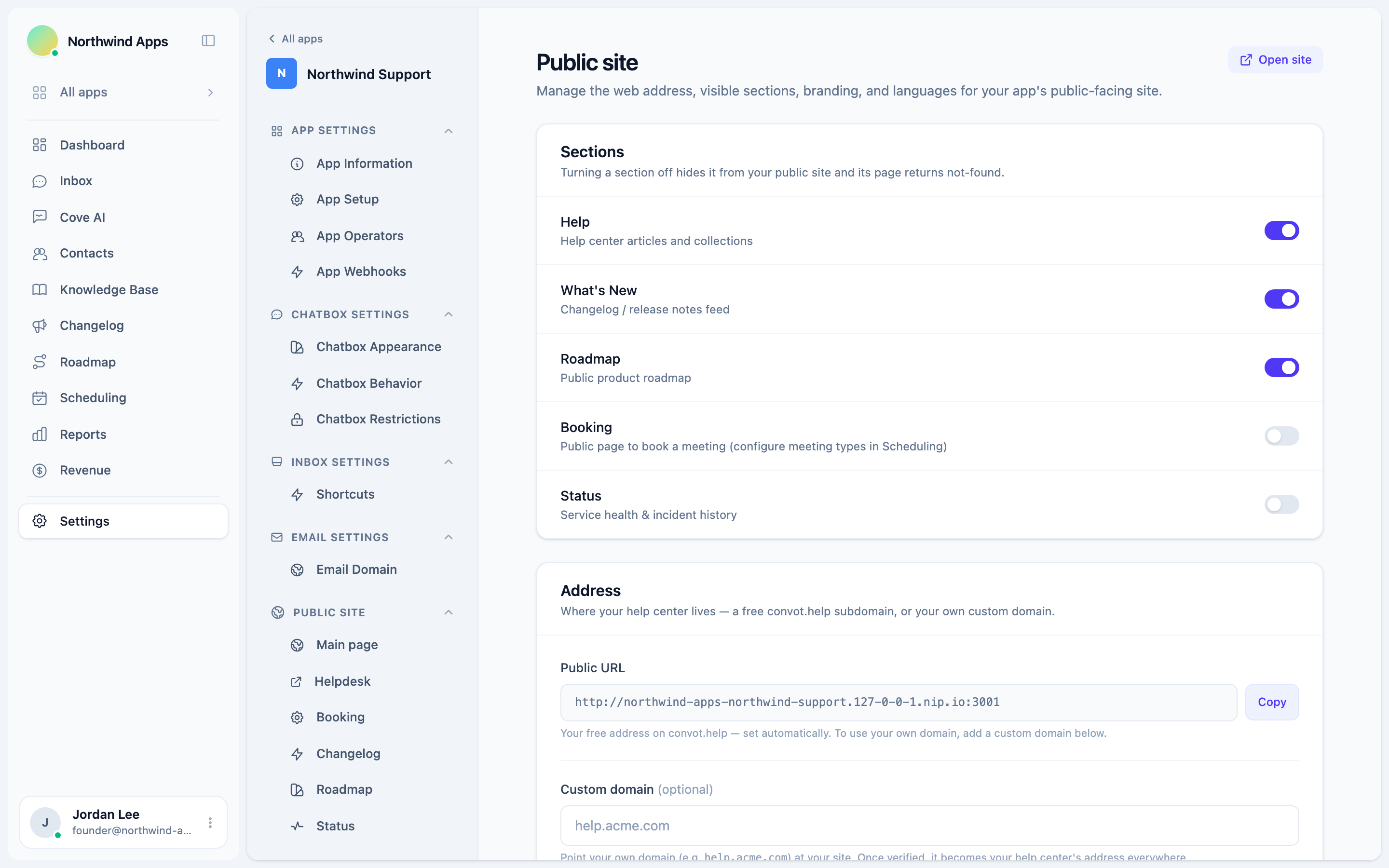Image resolution: width=1389 pixels, height=868 pixels.
Task: Collapse the Inbox Settings group
Action: (448, 461)
